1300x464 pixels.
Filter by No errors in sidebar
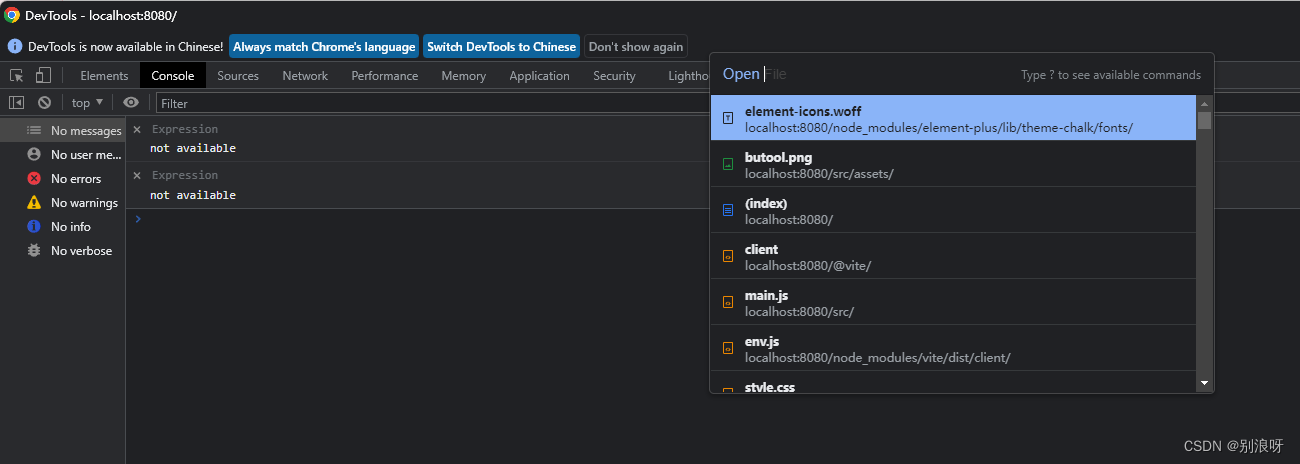pyautogui.click(x=76, y=179)
